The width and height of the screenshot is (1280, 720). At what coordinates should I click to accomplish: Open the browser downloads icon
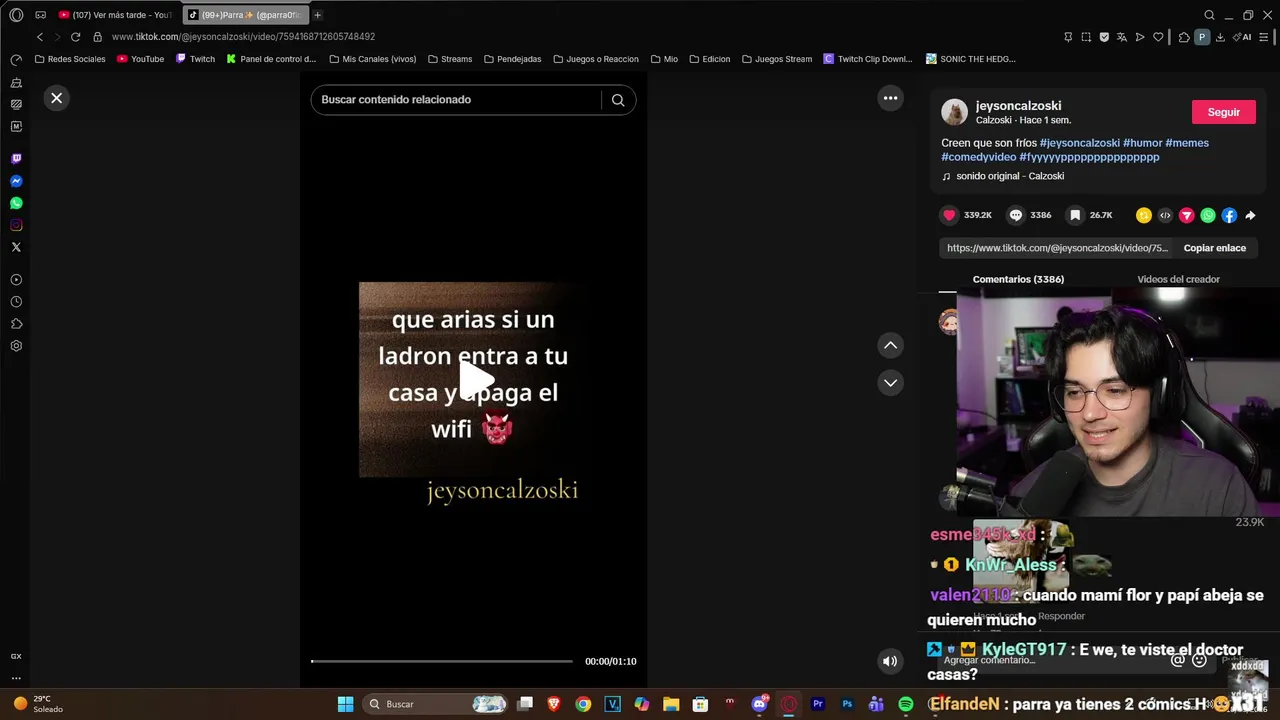(1220, 37)
